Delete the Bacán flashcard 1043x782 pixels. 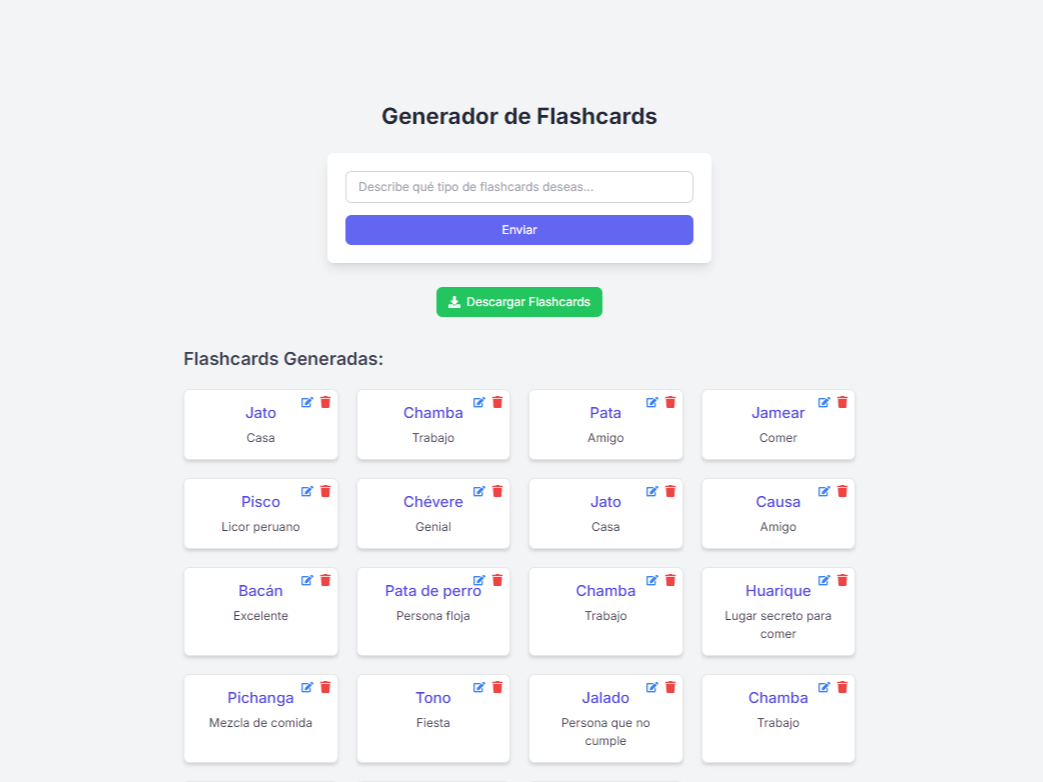point(325,580)
